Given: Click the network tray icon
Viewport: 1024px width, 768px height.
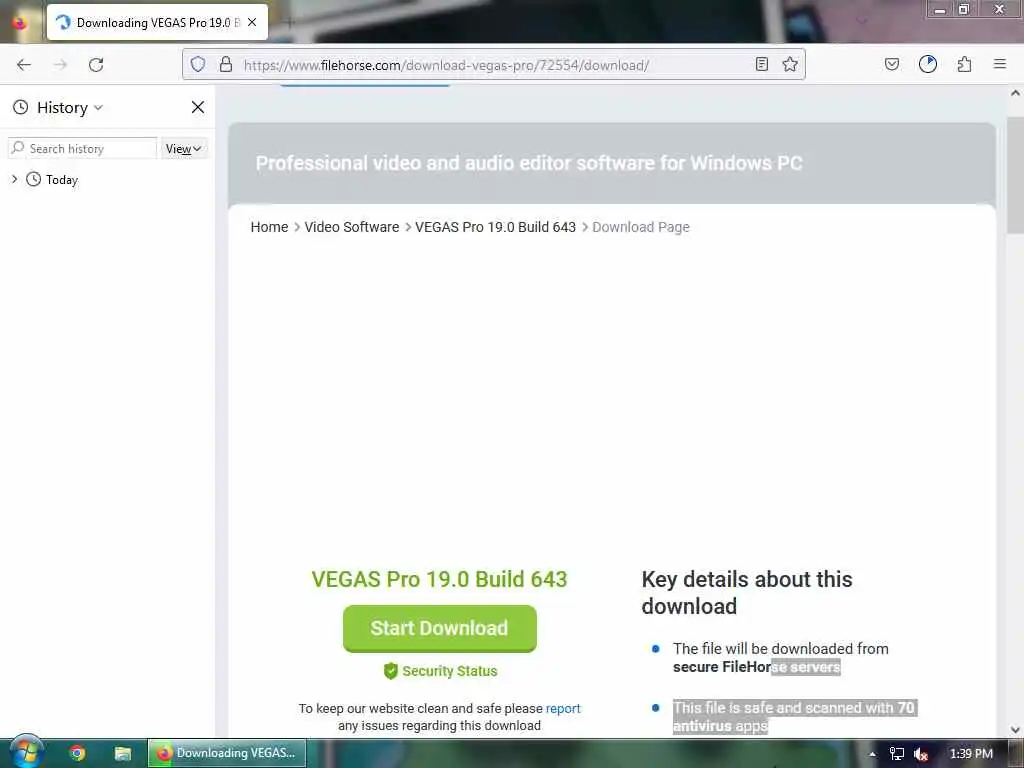Looking at the screenshot, I should point(897,754).
